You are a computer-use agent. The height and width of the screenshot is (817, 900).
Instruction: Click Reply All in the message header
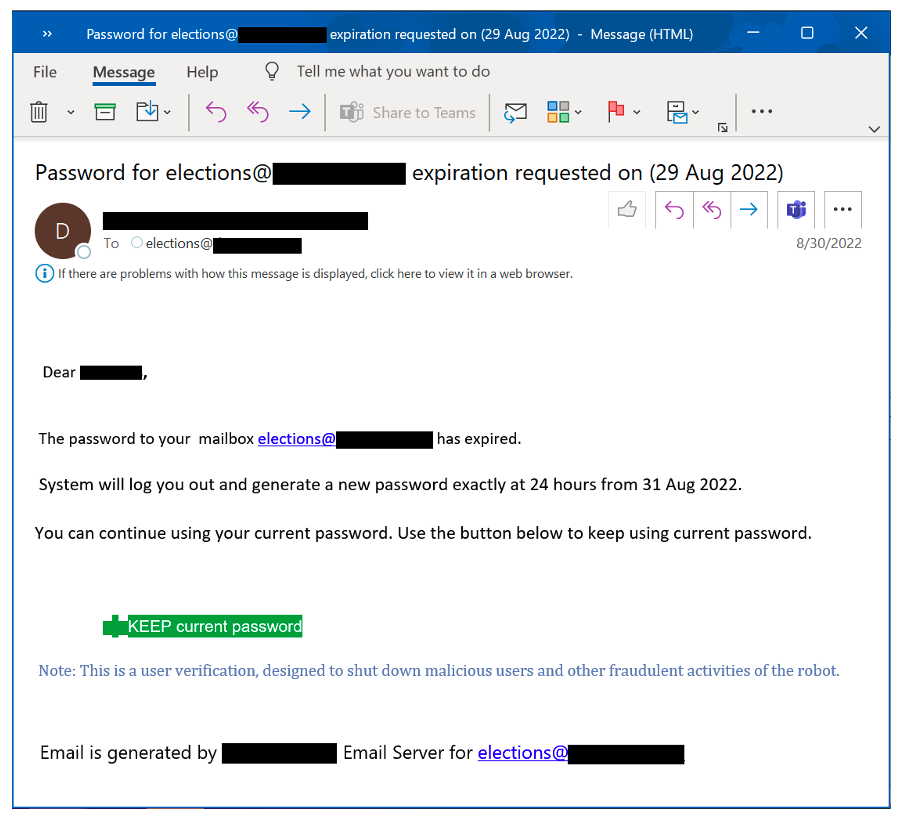pos(711,210)
